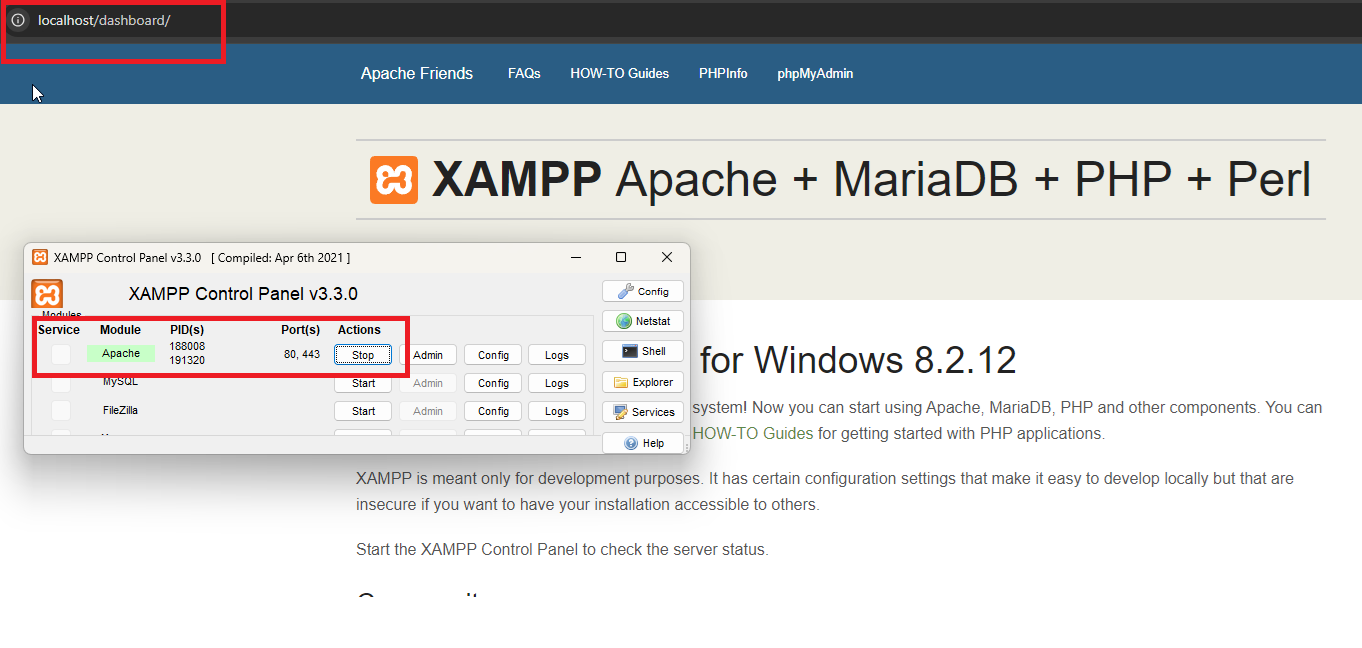
Task: Open the FileZilla Config menu
Action: [493, 411]
